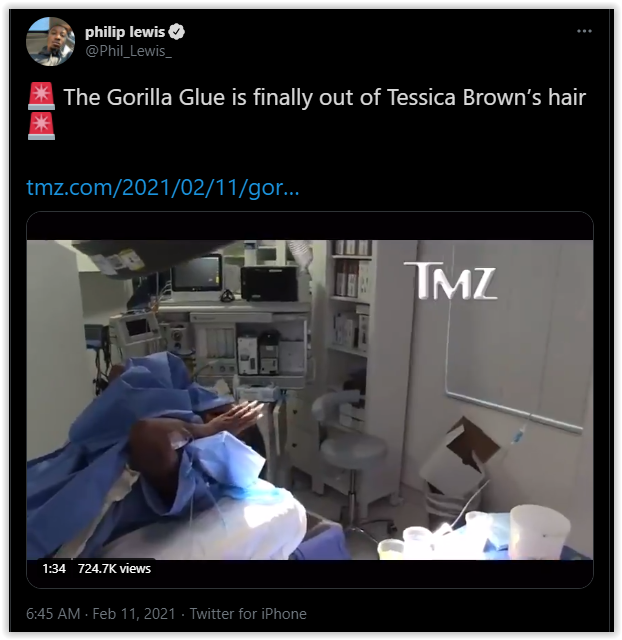
Task: Click the siren emoji before "The Gorilla"
Action: 41,96
